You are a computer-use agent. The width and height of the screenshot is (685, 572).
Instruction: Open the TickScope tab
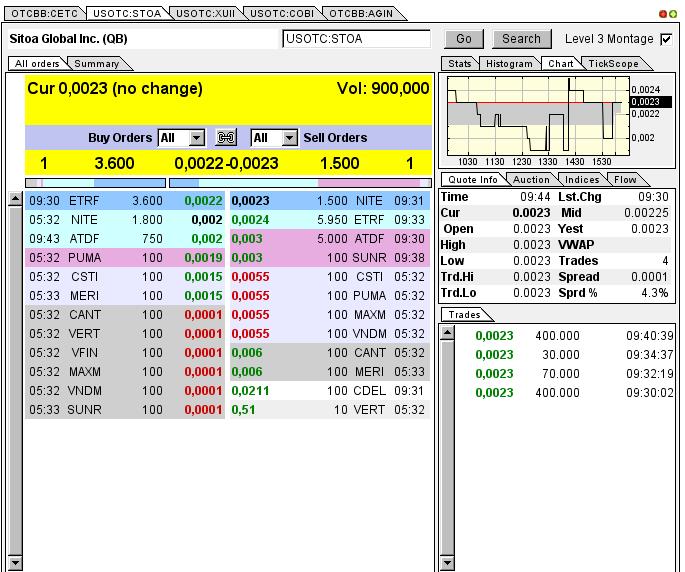click(613, 64)
